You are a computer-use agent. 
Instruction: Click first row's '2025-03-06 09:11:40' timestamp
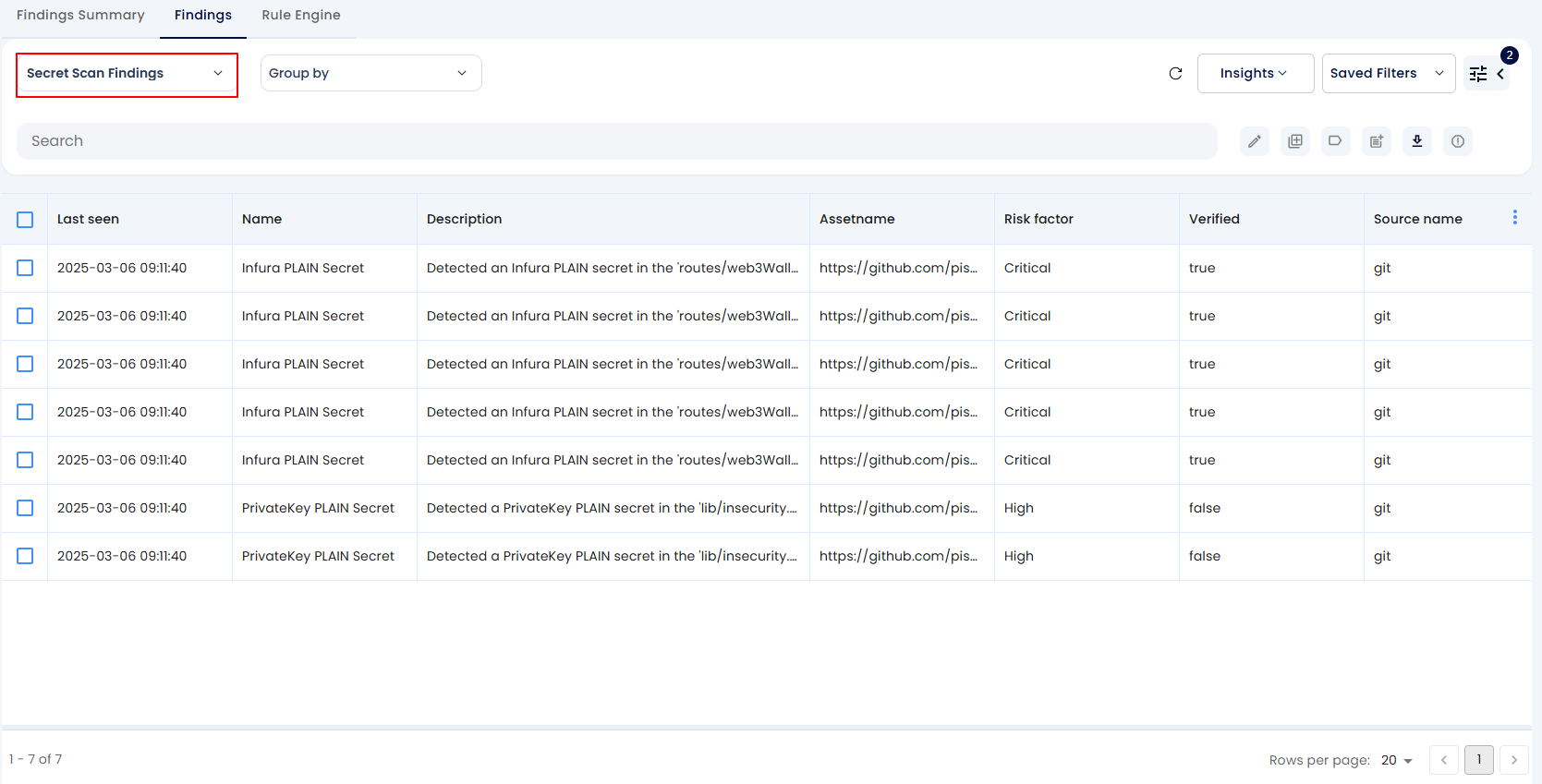coord(122,268)
